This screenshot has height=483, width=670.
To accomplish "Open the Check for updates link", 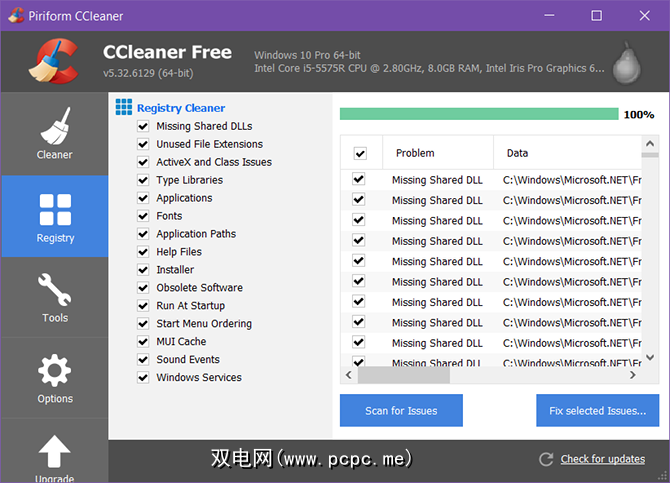I will (602, 459).
